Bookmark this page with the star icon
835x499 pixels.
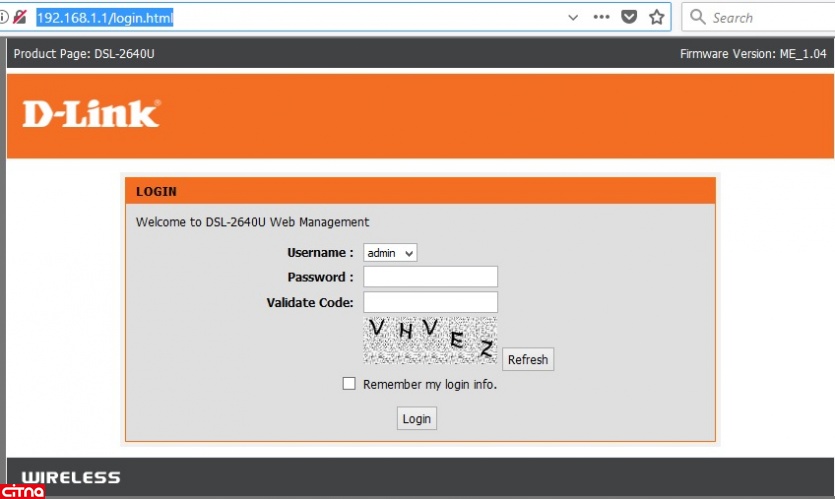click(x=657, y=17)
